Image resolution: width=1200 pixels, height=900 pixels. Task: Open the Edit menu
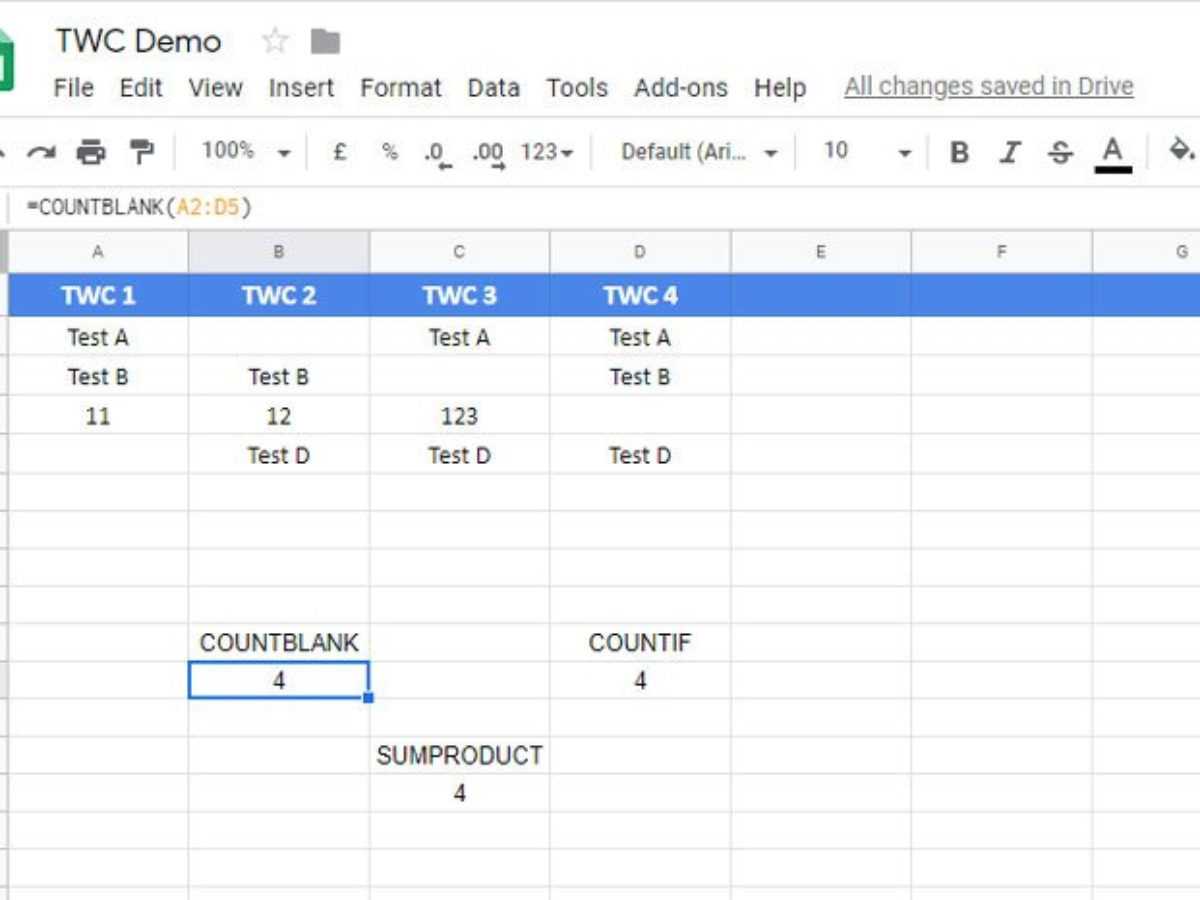(141, 88)
